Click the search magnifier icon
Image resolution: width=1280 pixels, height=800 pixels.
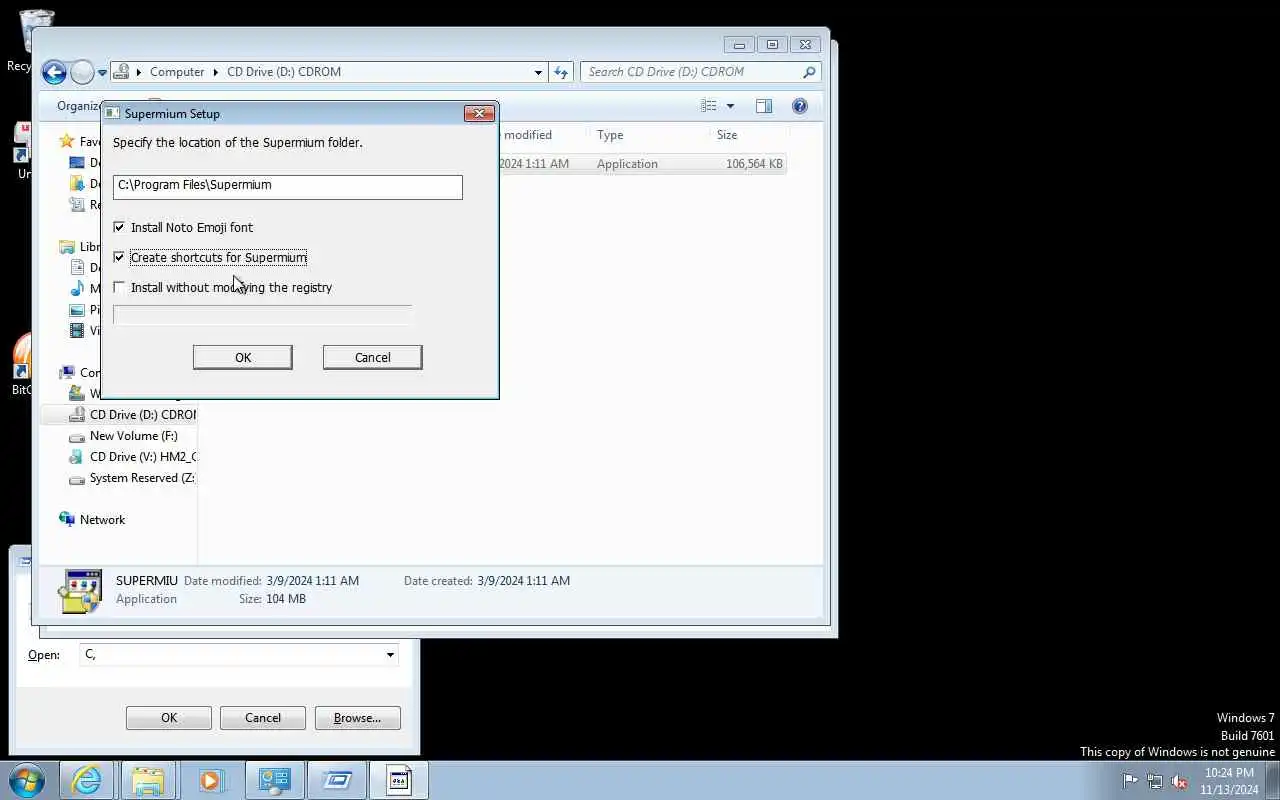[x=810, y=72]
